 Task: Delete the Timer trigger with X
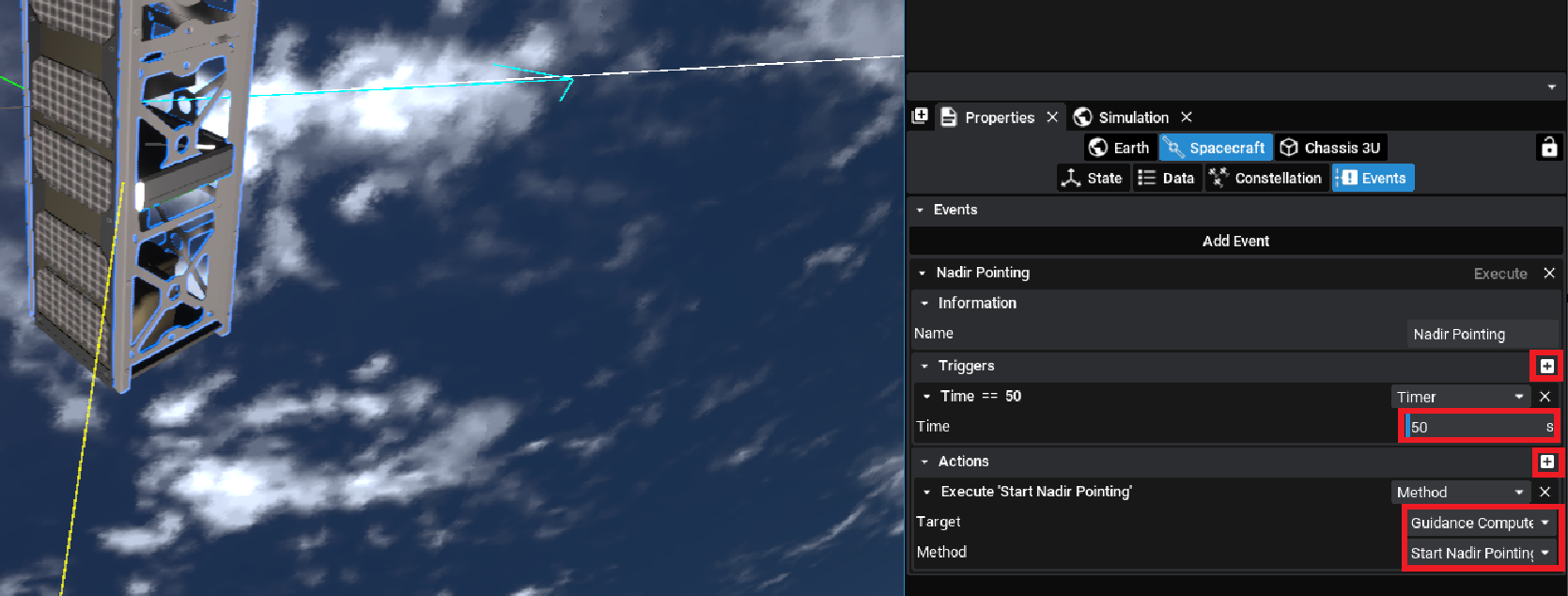1545,397
